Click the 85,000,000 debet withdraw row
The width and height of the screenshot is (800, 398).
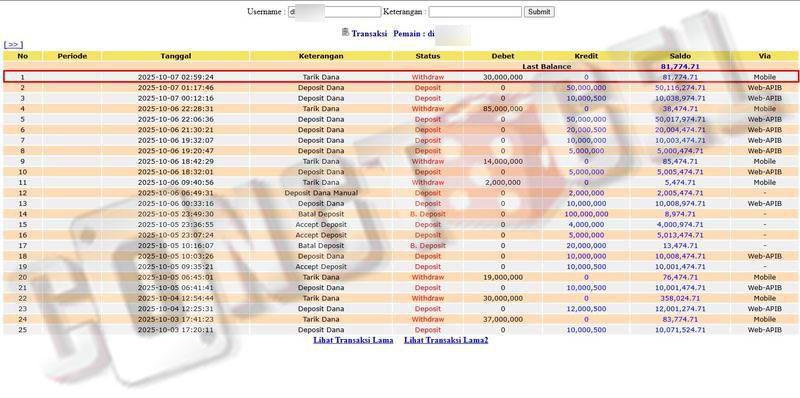401,109
